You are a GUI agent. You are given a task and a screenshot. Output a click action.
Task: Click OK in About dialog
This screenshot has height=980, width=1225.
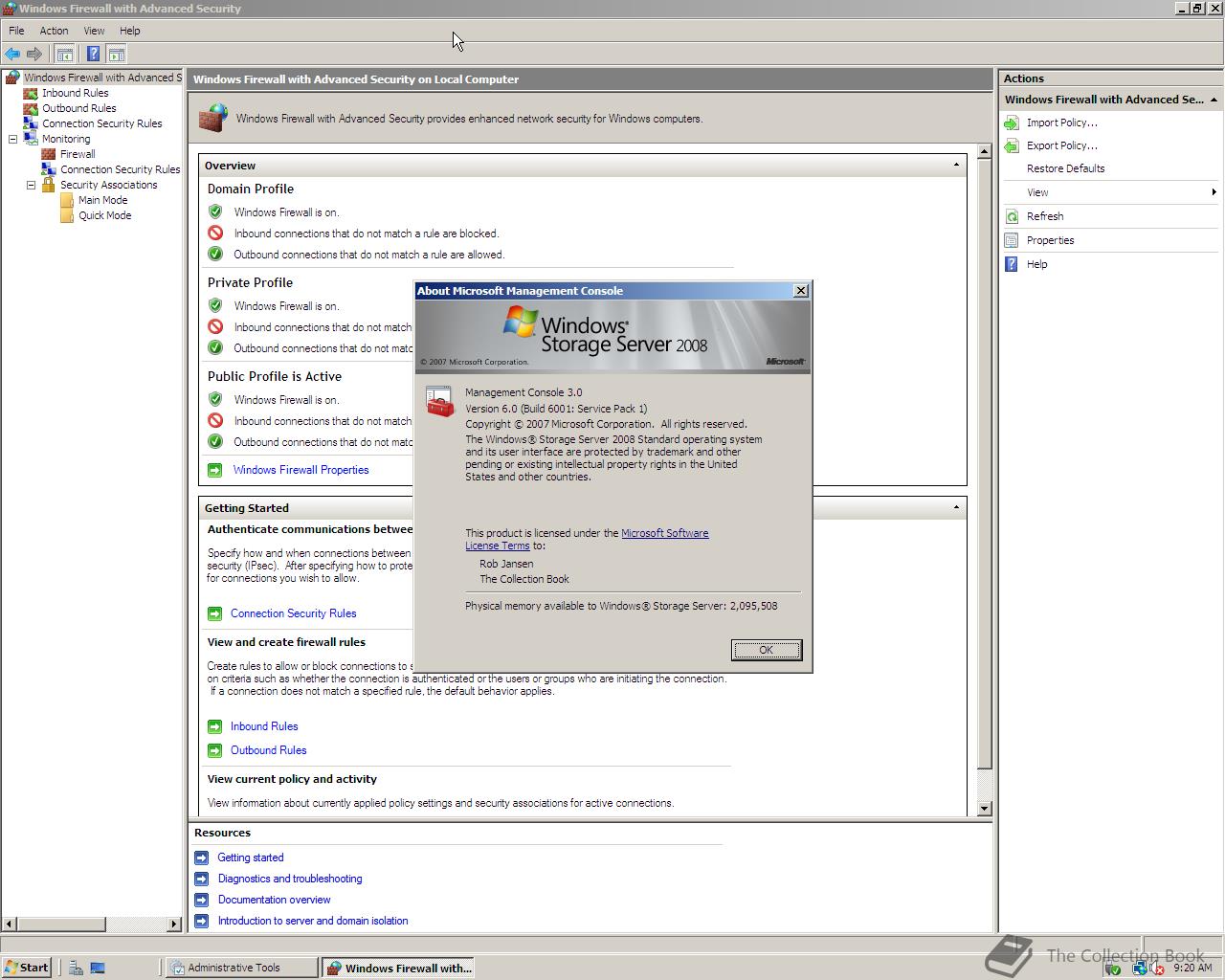[767, 650]
